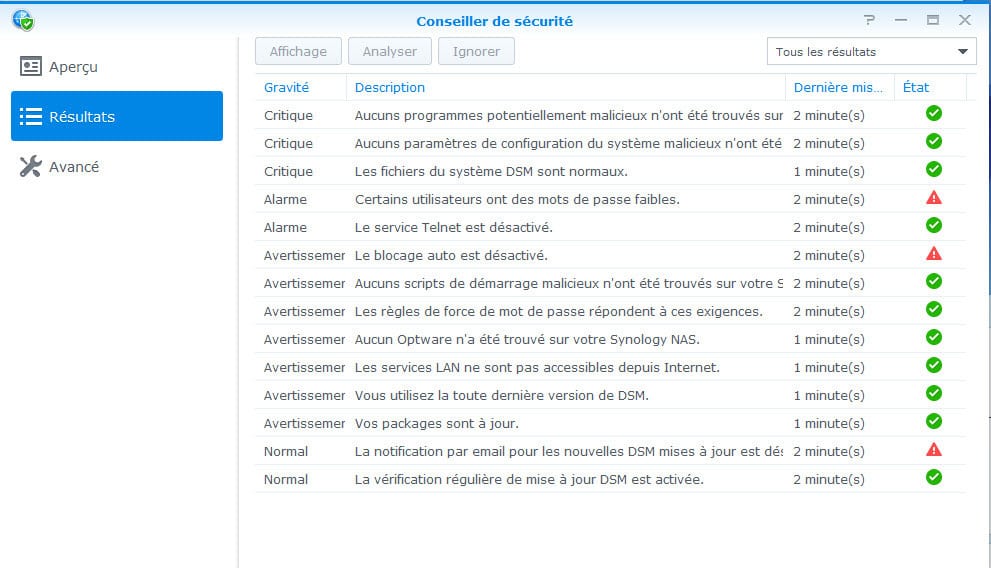This screenshot has width=991, height=568.
Task: Click 'Normal' in the vérification régulière row
Action: pyautogui.click(x=286, y=480)
